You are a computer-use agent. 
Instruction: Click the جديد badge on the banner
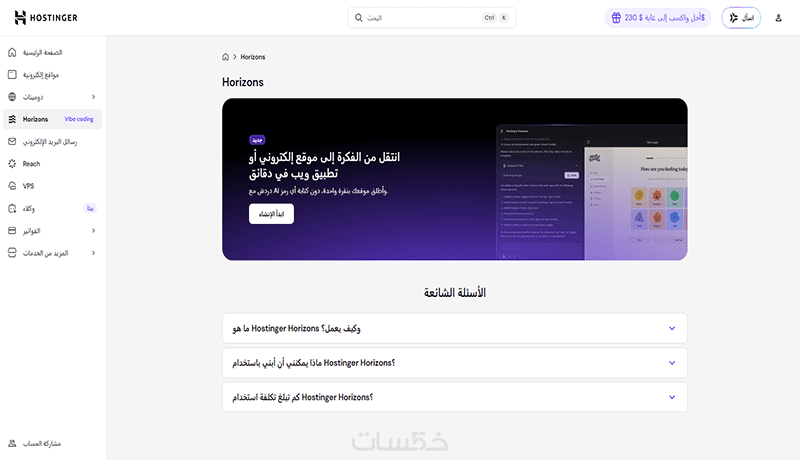(x=257, y=140)
